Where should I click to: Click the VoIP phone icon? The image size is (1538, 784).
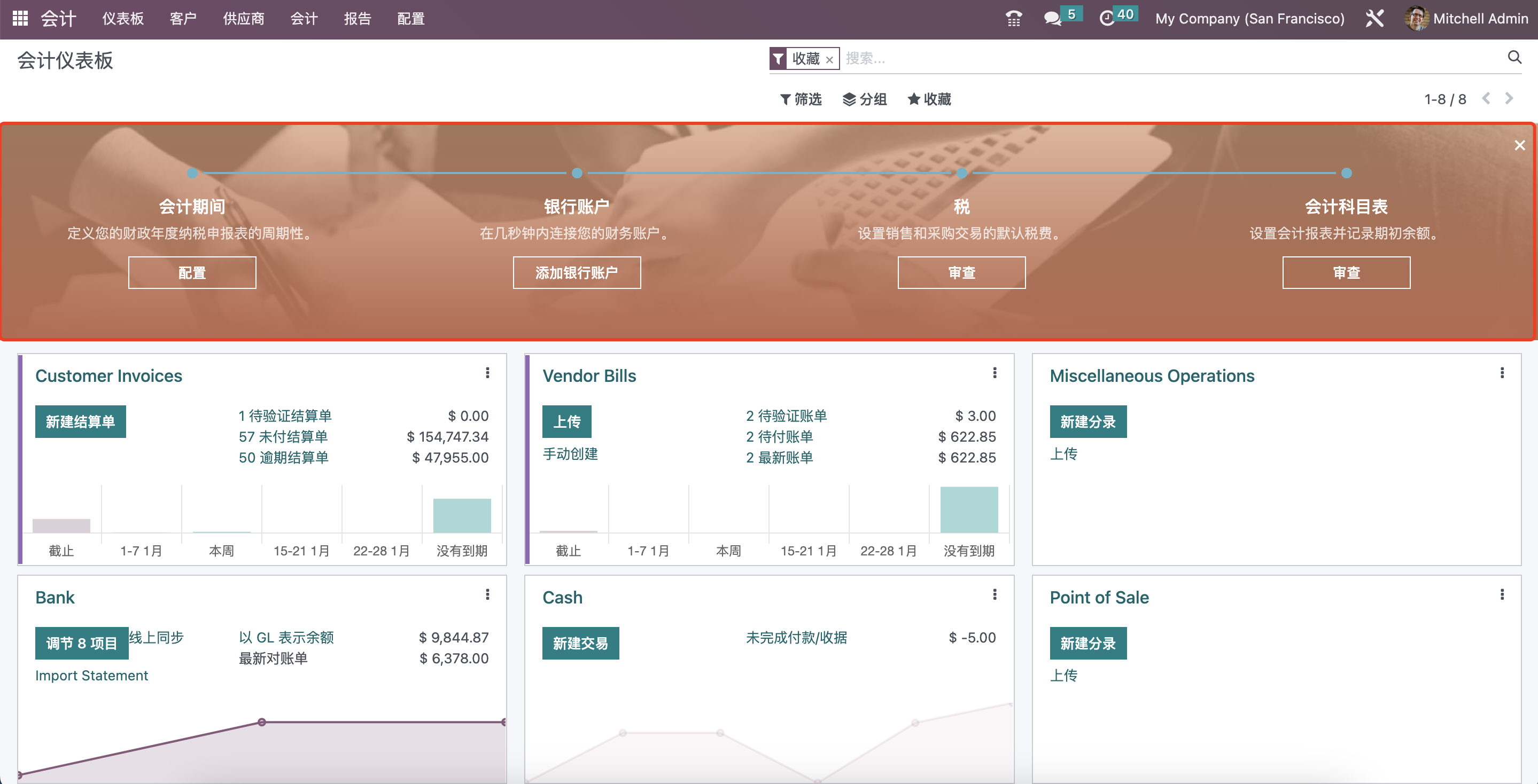[x=1013, y=19]
